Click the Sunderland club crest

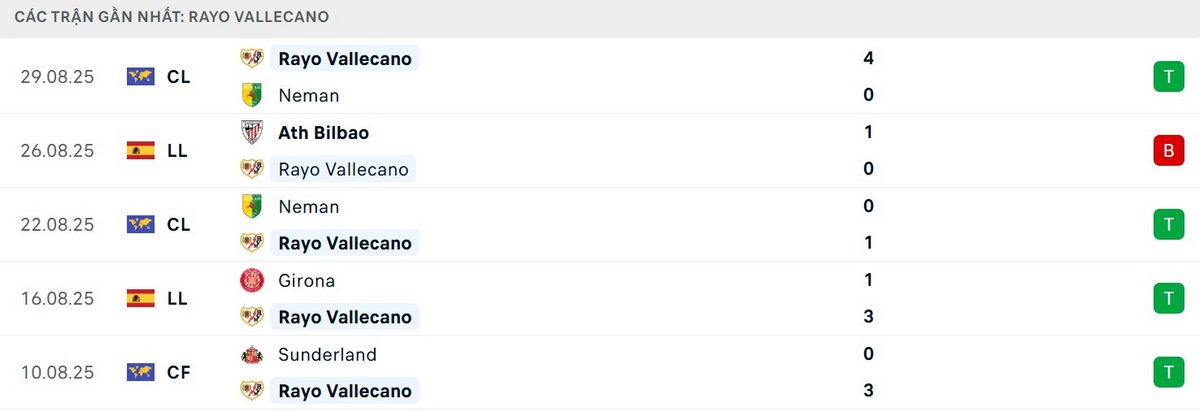click(251, 354)
